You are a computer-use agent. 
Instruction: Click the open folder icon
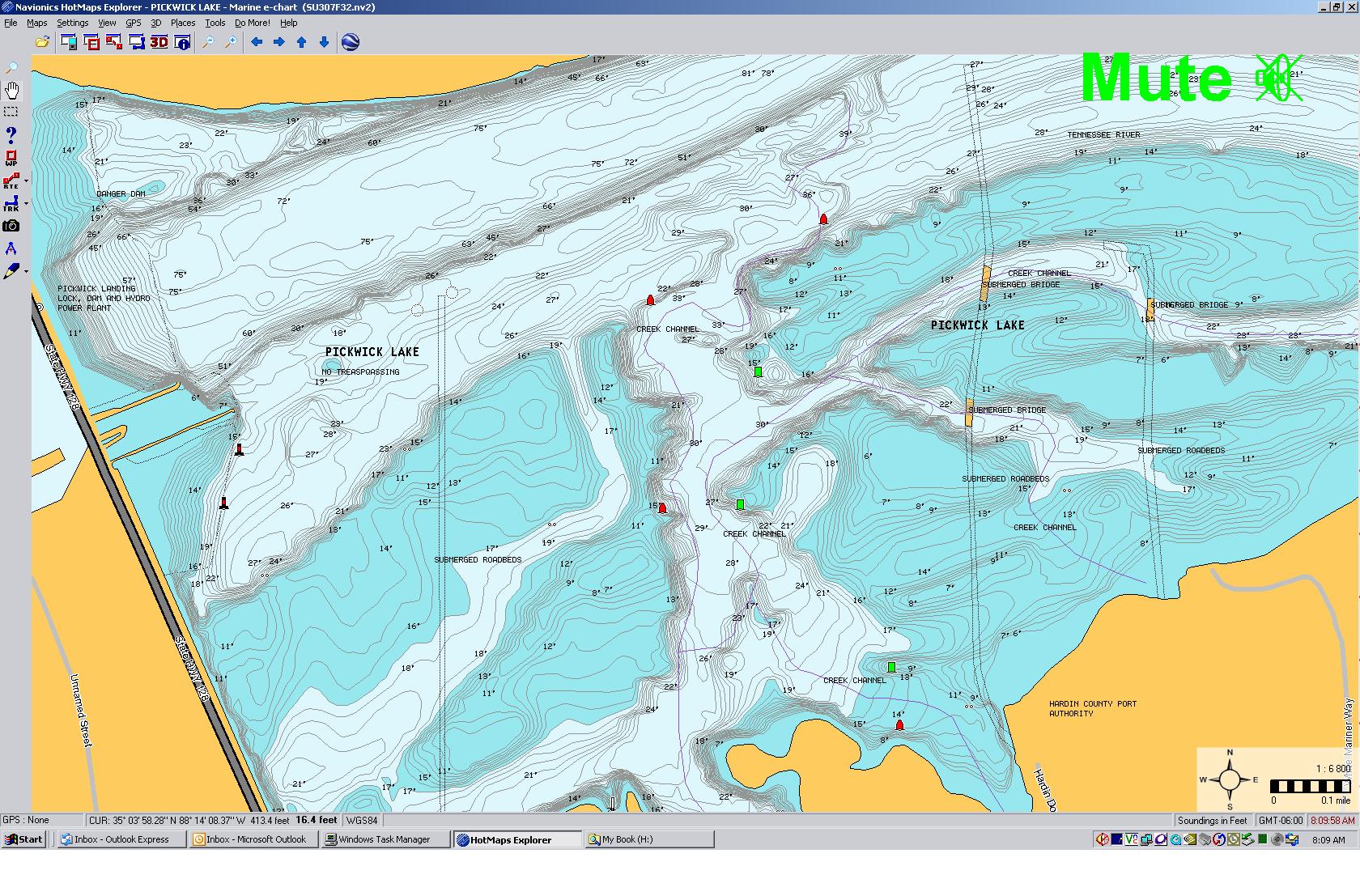point(42,42)
